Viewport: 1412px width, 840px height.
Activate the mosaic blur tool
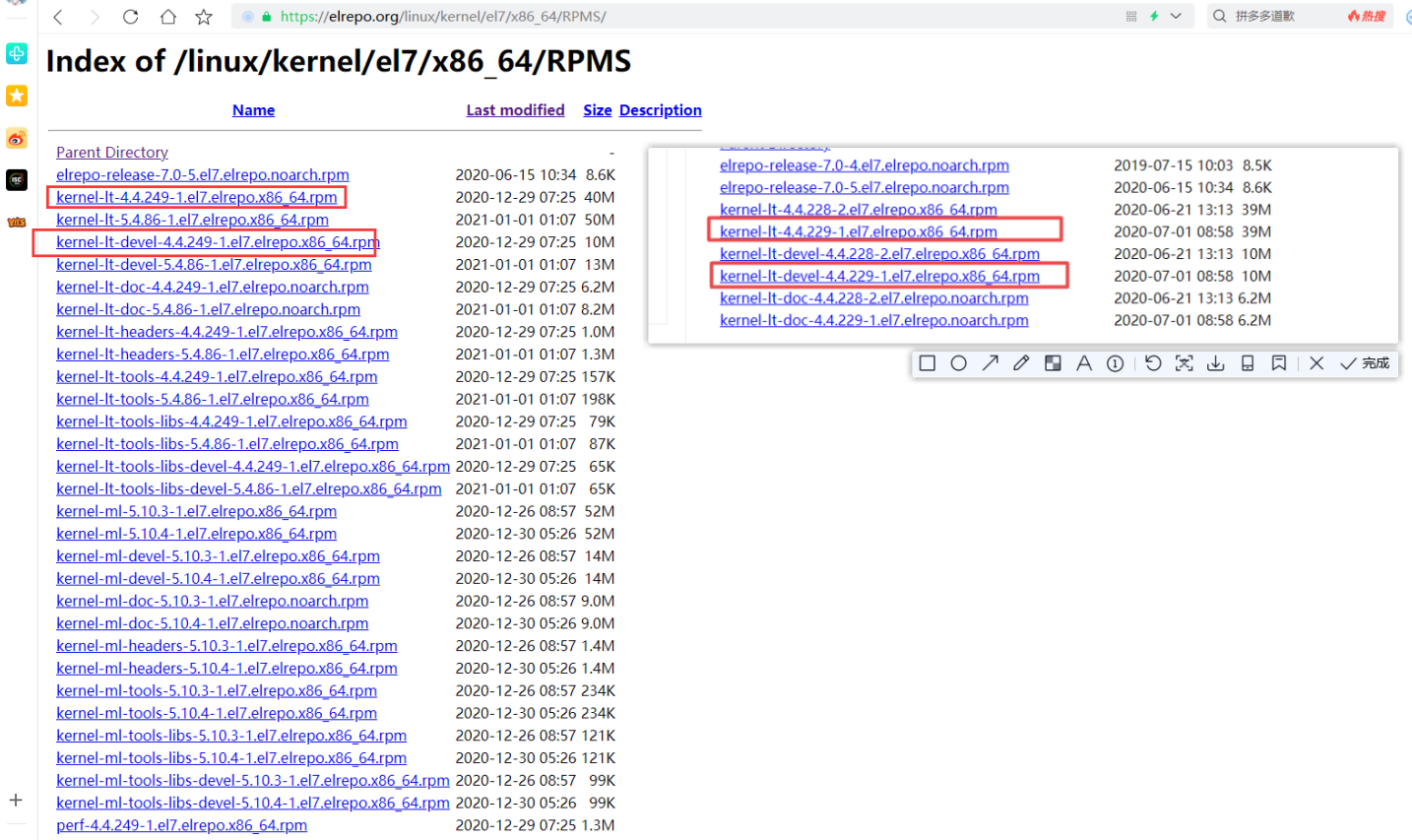click(x=1053, y=363)
